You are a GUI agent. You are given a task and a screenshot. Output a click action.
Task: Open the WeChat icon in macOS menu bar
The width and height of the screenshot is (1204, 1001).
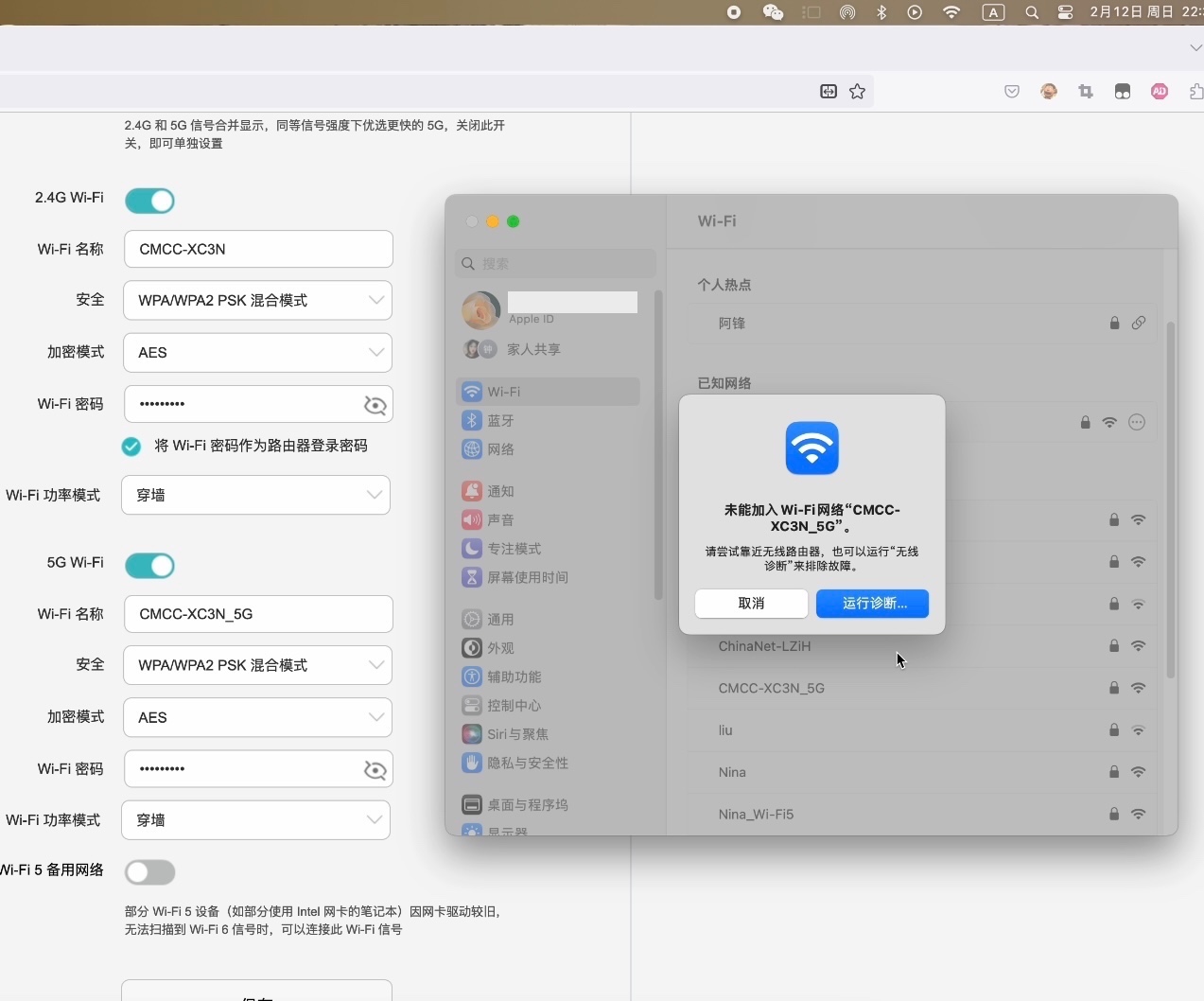coord(773,12)
